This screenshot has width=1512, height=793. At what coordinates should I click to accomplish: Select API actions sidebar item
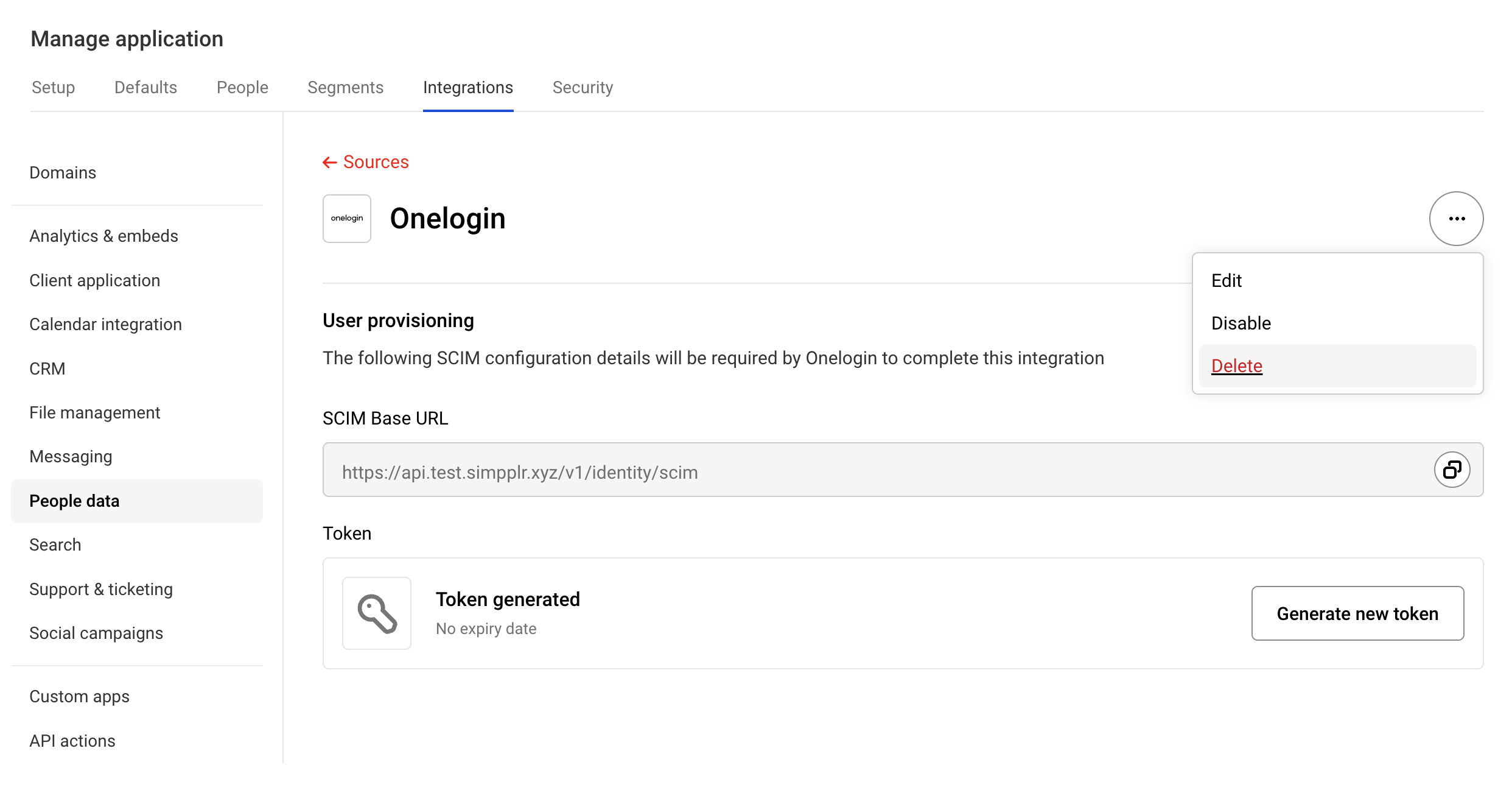[72, 741]
